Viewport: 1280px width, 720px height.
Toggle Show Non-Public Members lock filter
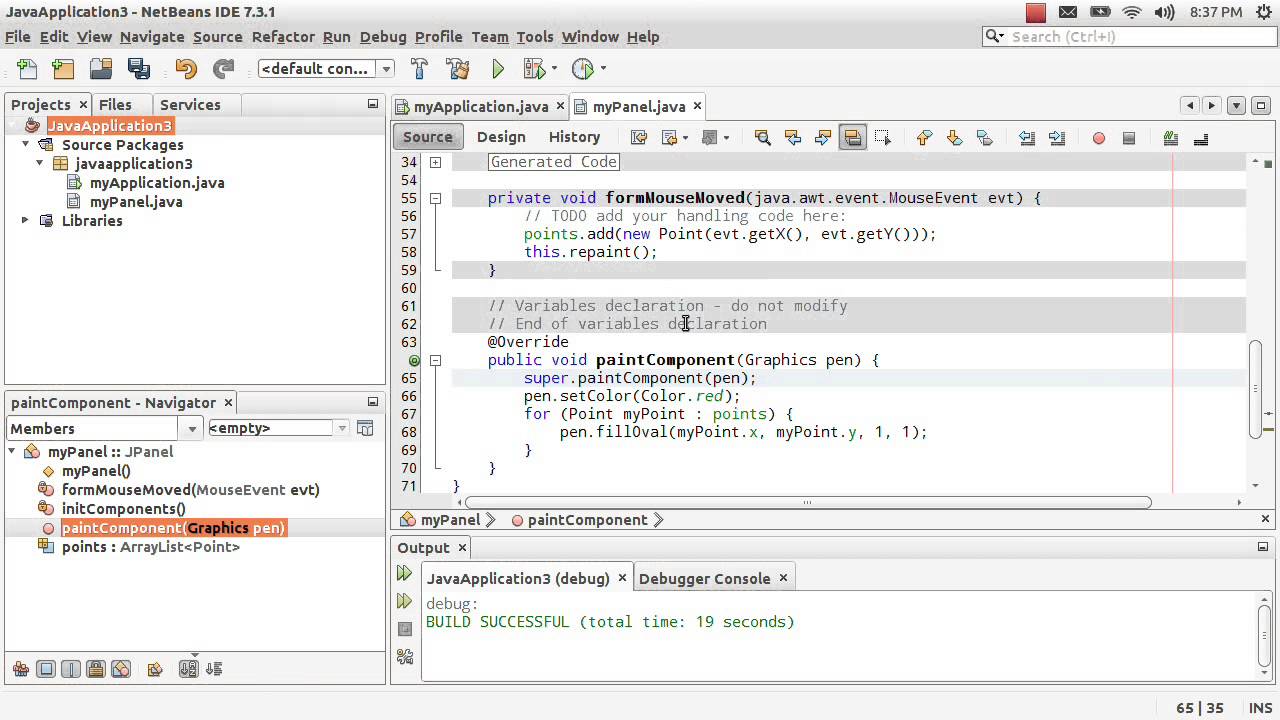96,669
